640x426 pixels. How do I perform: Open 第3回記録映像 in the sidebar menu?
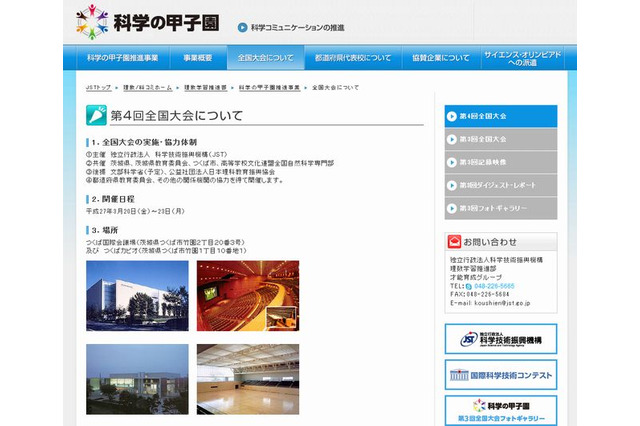(x=501, y=162)
